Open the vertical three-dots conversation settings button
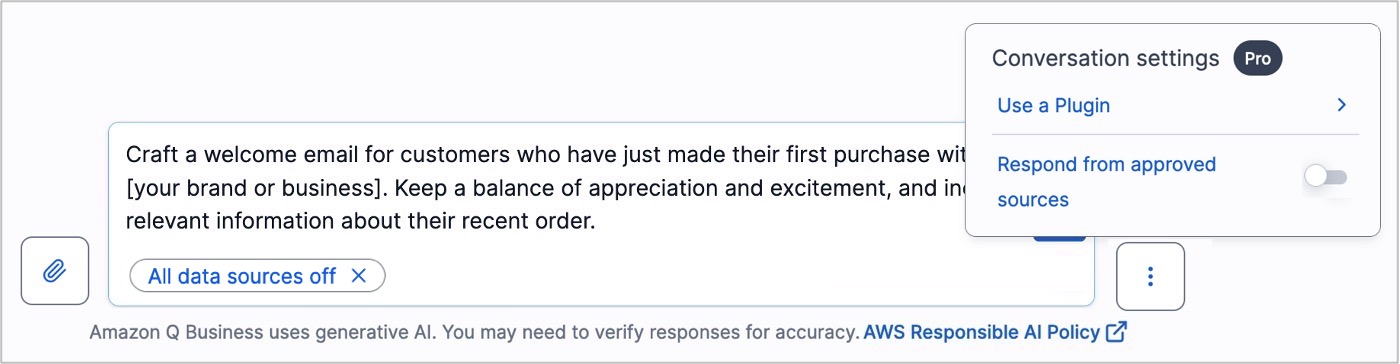The image size is (1400, 364). point(1150,276)
